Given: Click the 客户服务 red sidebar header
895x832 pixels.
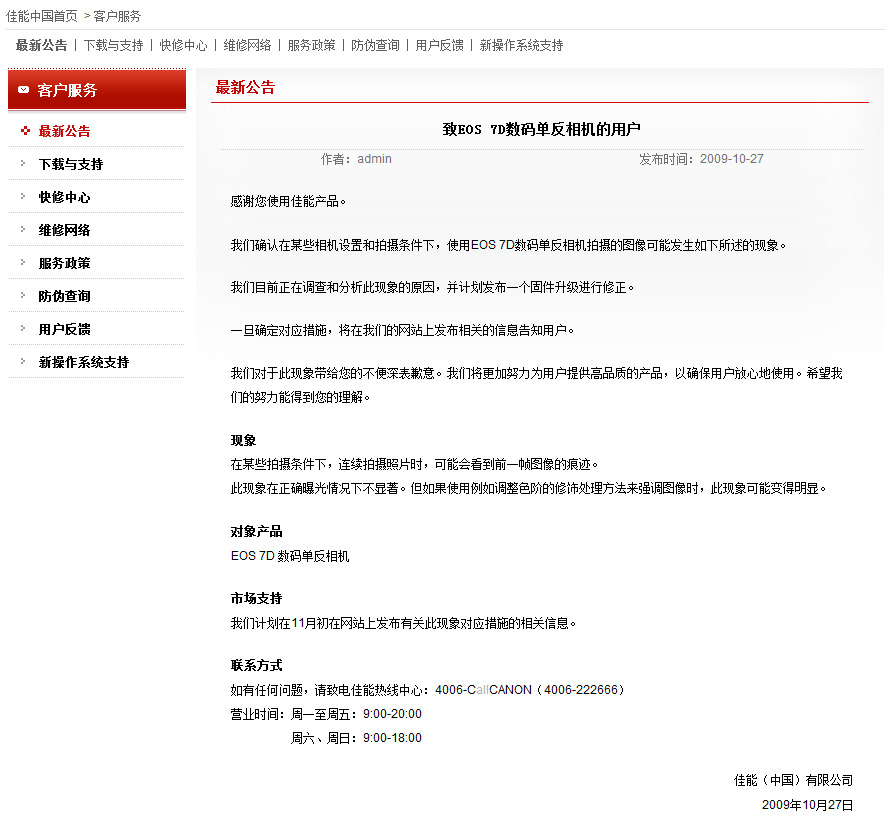Looking at the screenshot, I should click(x=97, y=90).
